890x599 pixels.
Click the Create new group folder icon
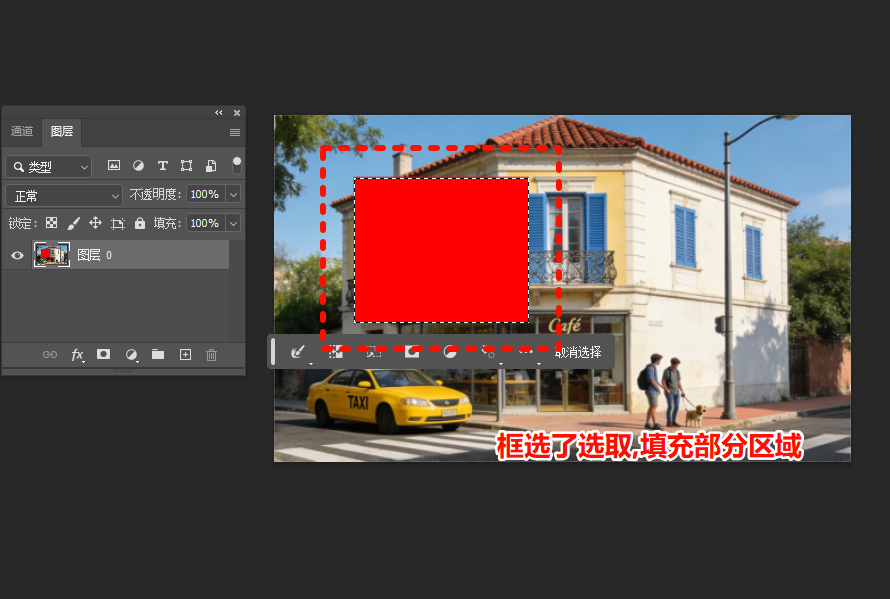click(x=158, y=354)
